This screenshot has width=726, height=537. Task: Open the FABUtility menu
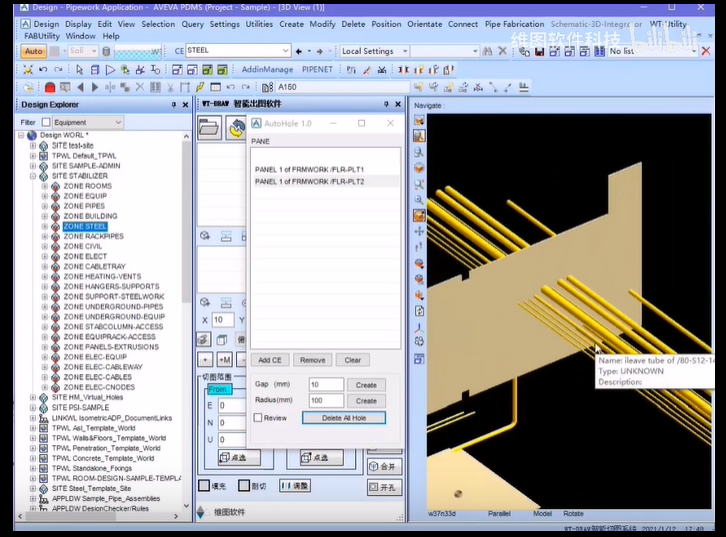pyautogui.click(x=42, y=36)
